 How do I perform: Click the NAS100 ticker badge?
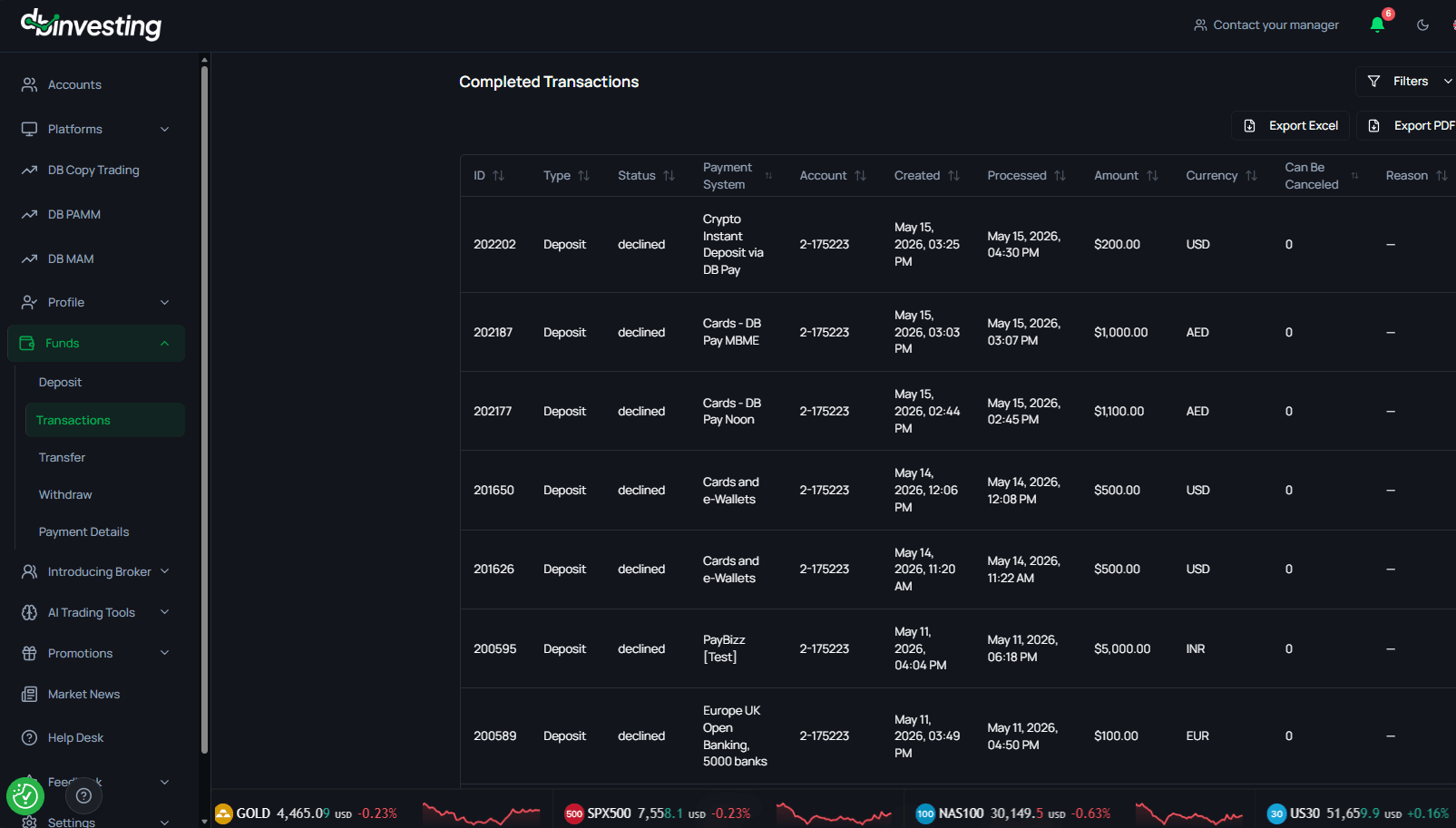coord(925,813)
